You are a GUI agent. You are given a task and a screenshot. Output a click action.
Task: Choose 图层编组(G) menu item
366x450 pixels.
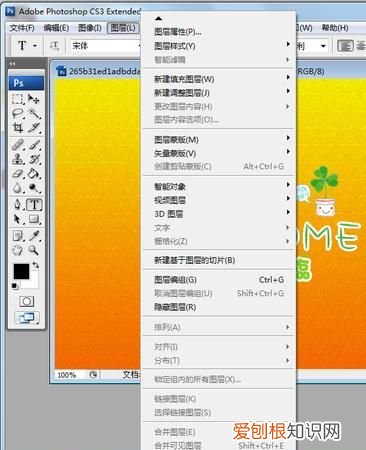(219, 280)
